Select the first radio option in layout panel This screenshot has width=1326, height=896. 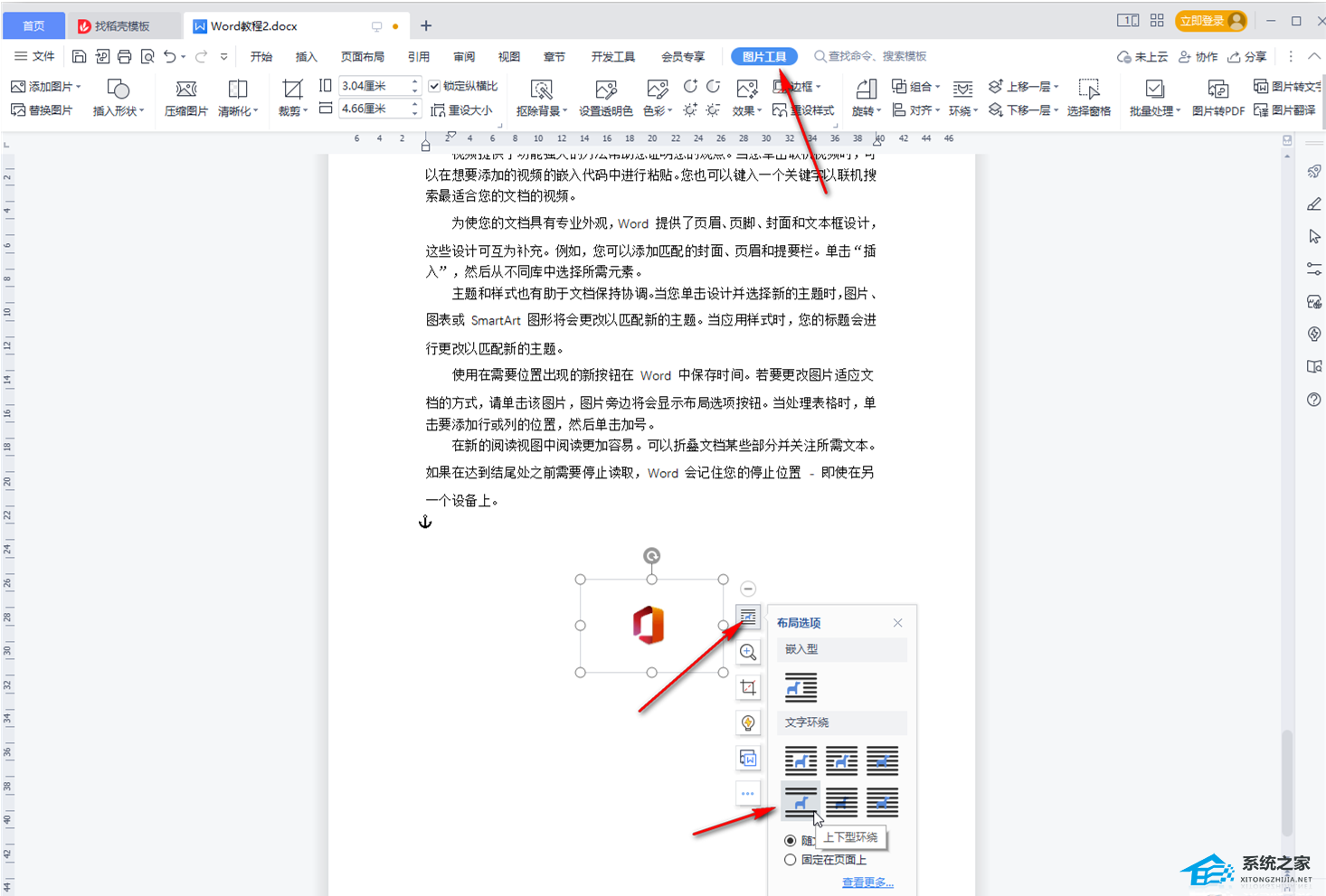[x=791, y=840]
